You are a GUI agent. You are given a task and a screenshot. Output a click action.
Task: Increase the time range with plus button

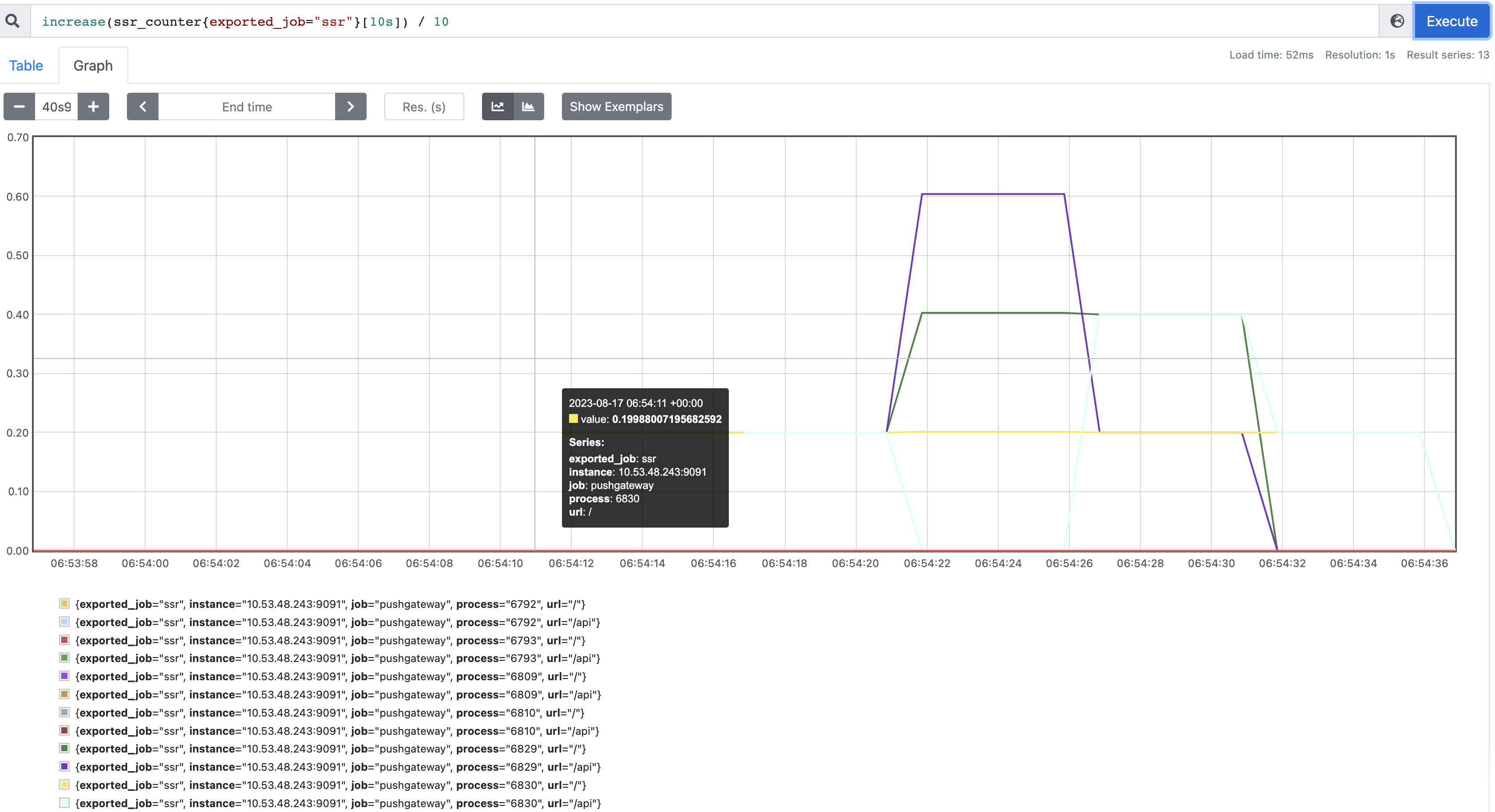coord(93,107)
